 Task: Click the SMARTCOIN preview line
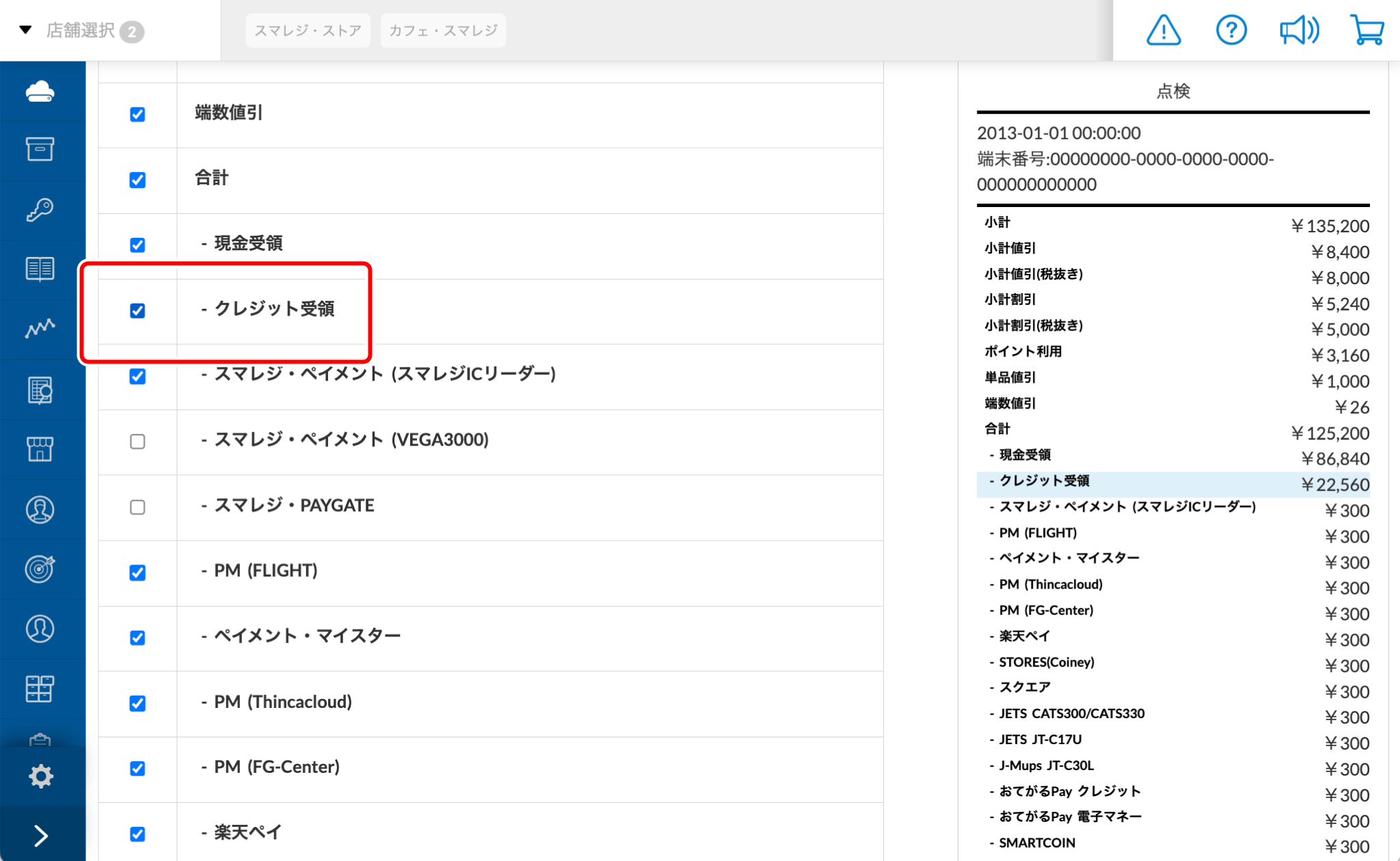[1173, 845]
